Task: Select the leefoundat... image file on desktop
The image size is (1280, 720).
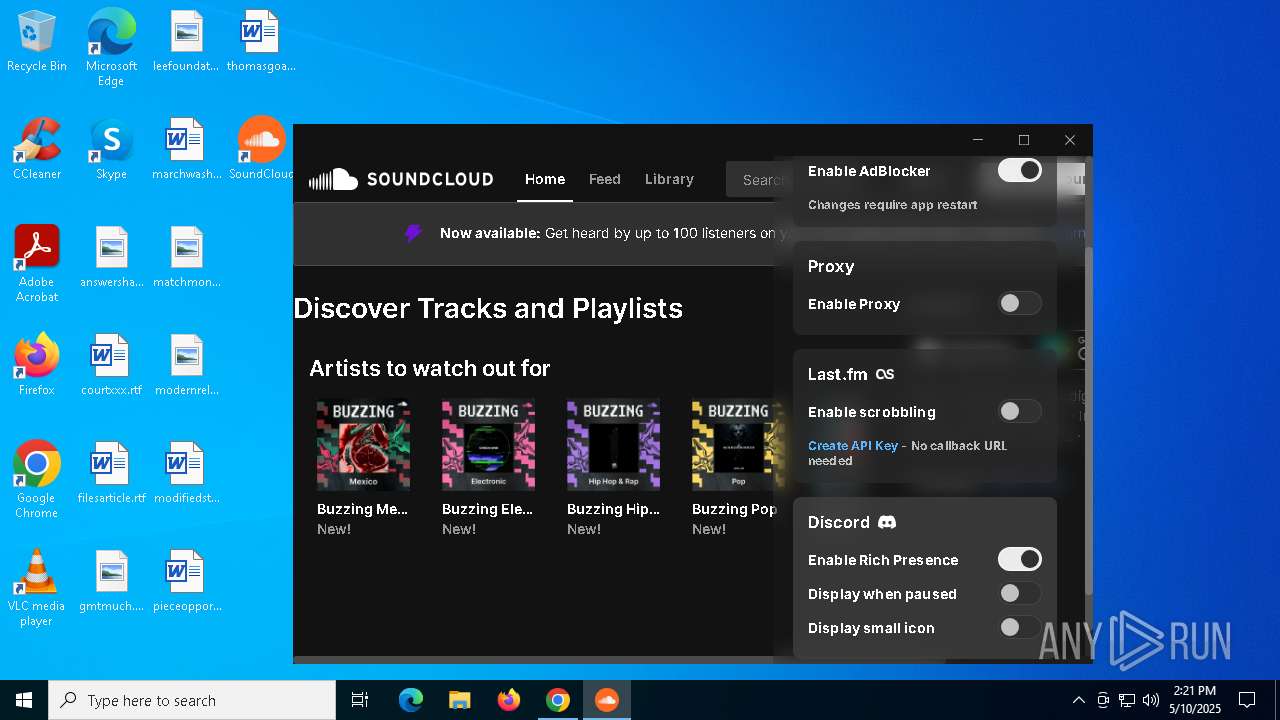Action: 186,42
